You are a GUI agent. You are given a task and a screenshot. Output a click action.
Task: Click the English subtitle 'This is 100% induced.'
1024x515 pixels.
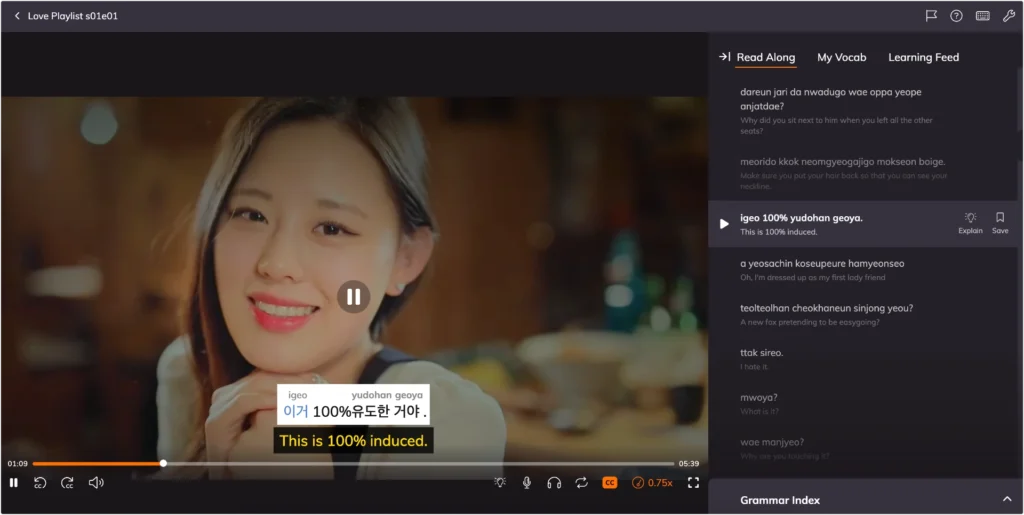[x=353, y=441]
